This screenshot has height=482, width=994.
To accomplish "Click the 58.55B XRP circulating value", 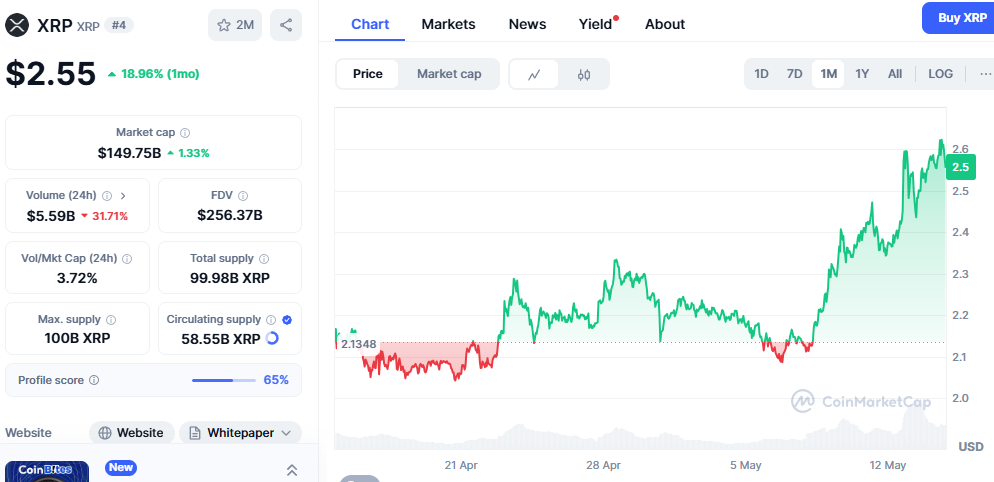I will point(221,339).
